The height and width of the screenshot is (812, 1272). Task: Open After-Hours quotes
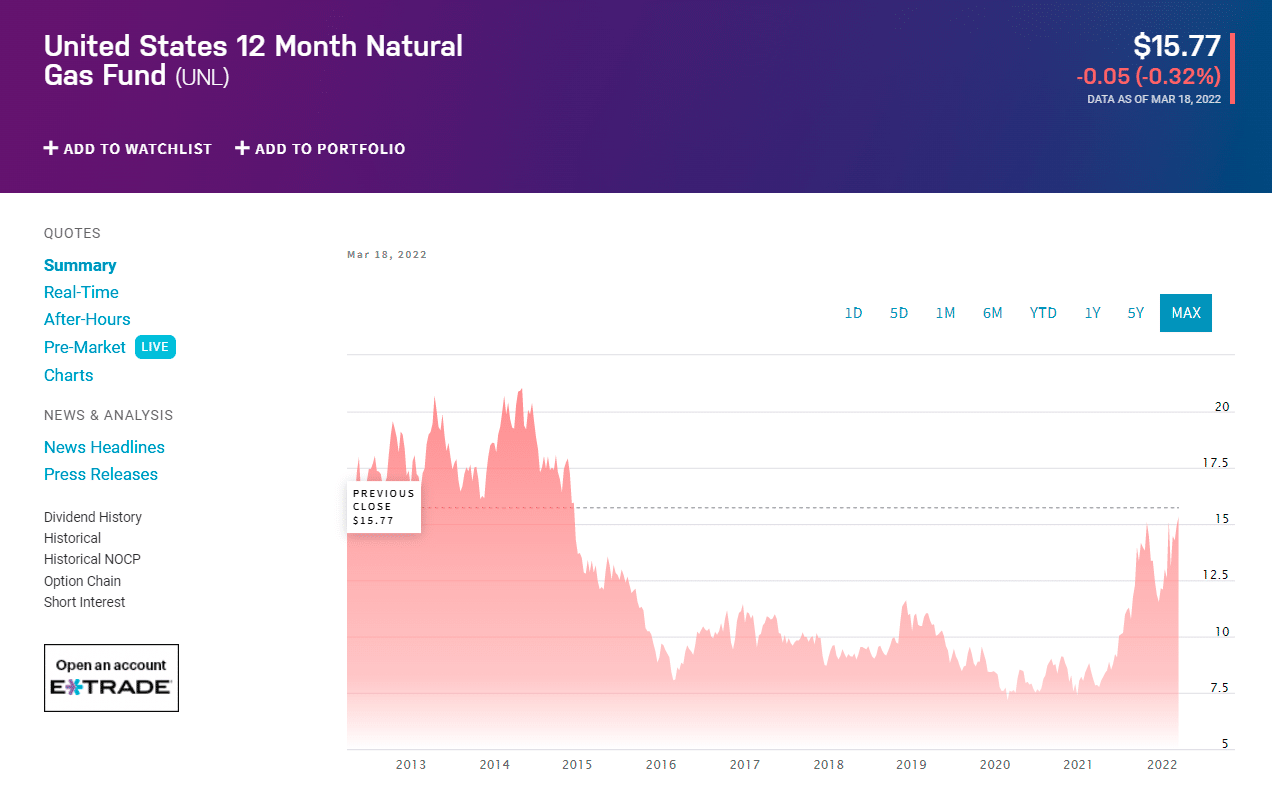[87, 319]
